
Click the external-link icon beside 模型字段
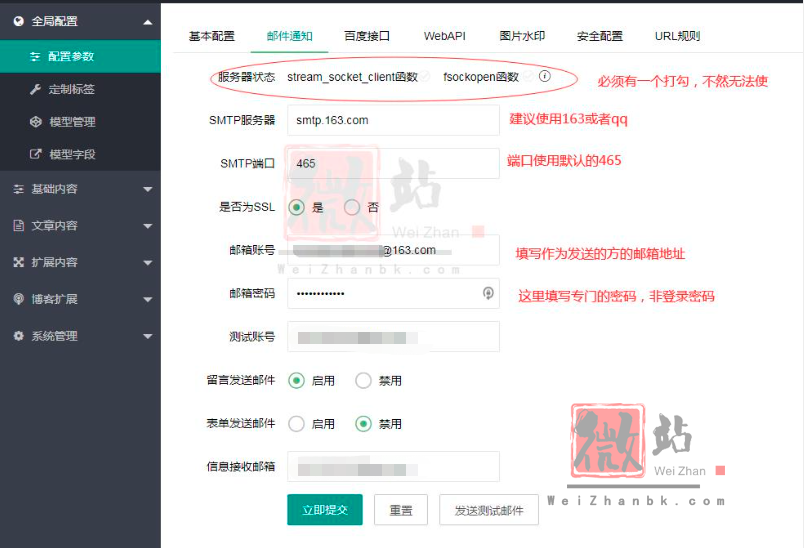tap(35, 154)
